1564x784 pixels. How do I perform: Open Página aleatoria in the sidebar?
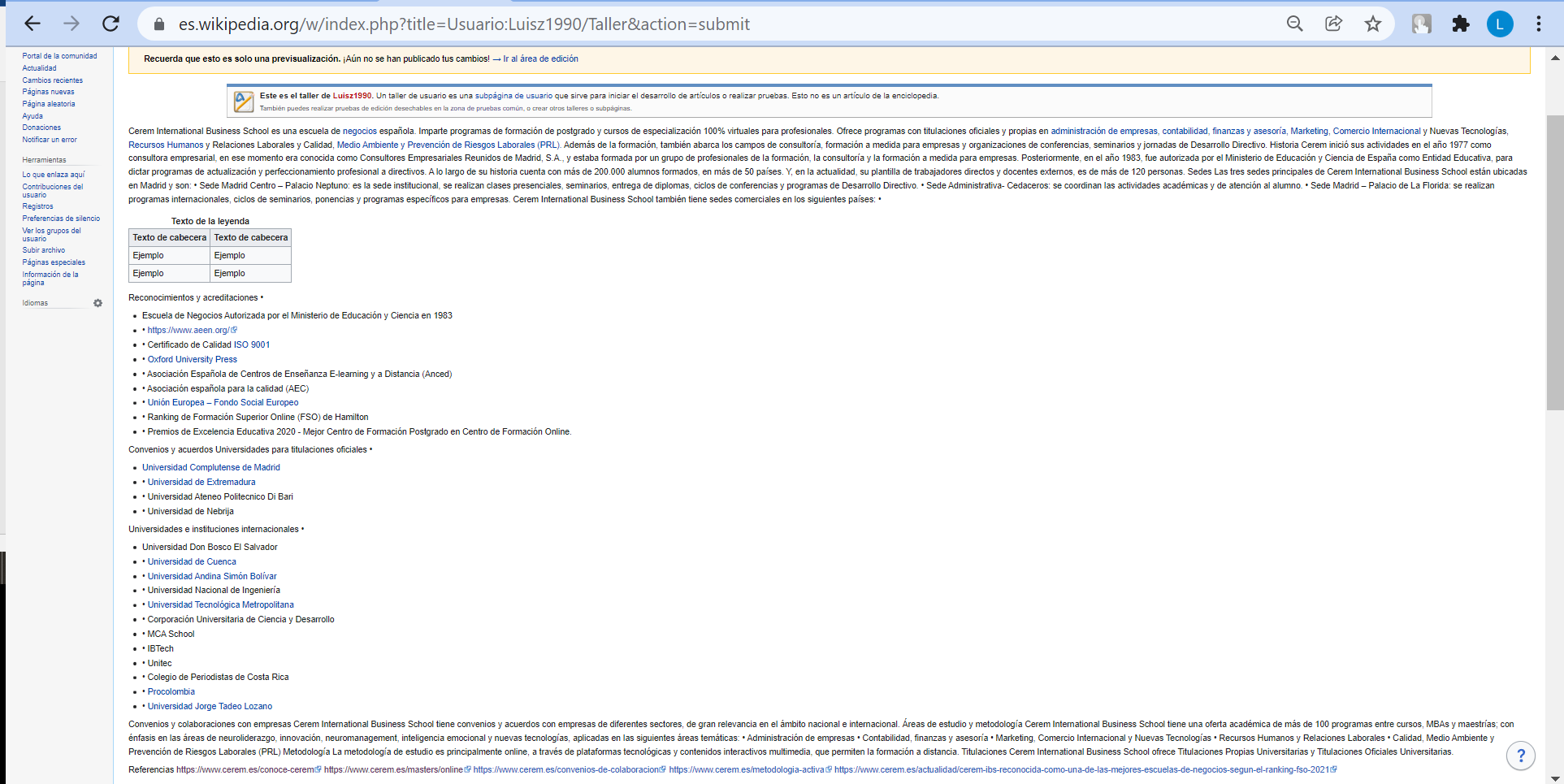(x=49, y=104)
